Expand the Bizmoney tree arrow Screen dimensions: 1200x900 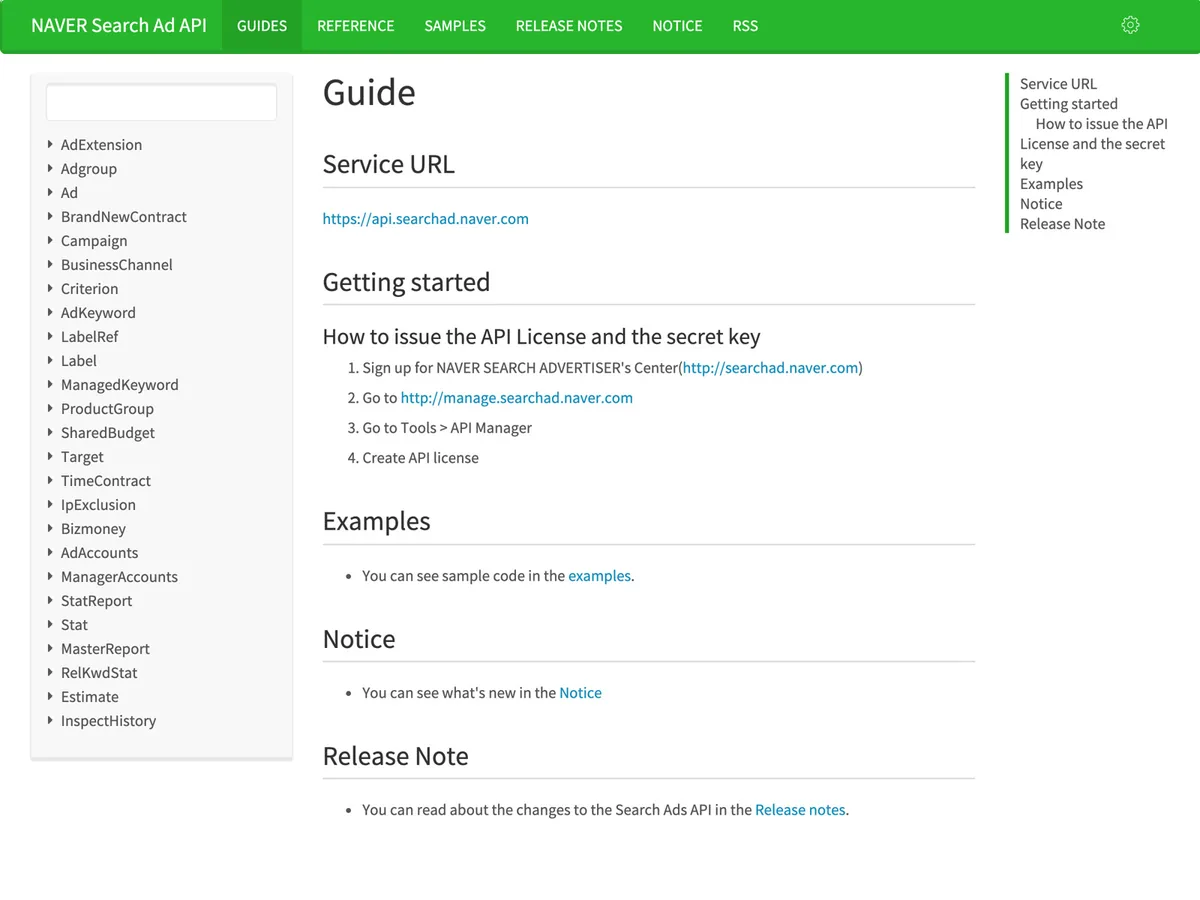click(x=50, y=528)
